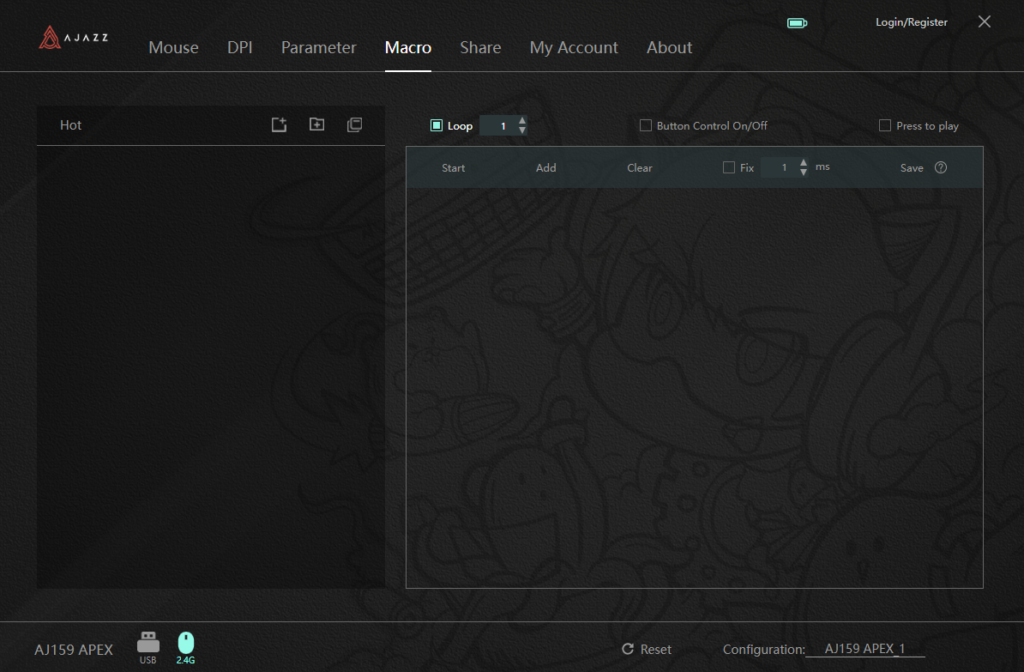Click the add macro folder icon
Screen dimensions: 1024x672
point(317,125)
